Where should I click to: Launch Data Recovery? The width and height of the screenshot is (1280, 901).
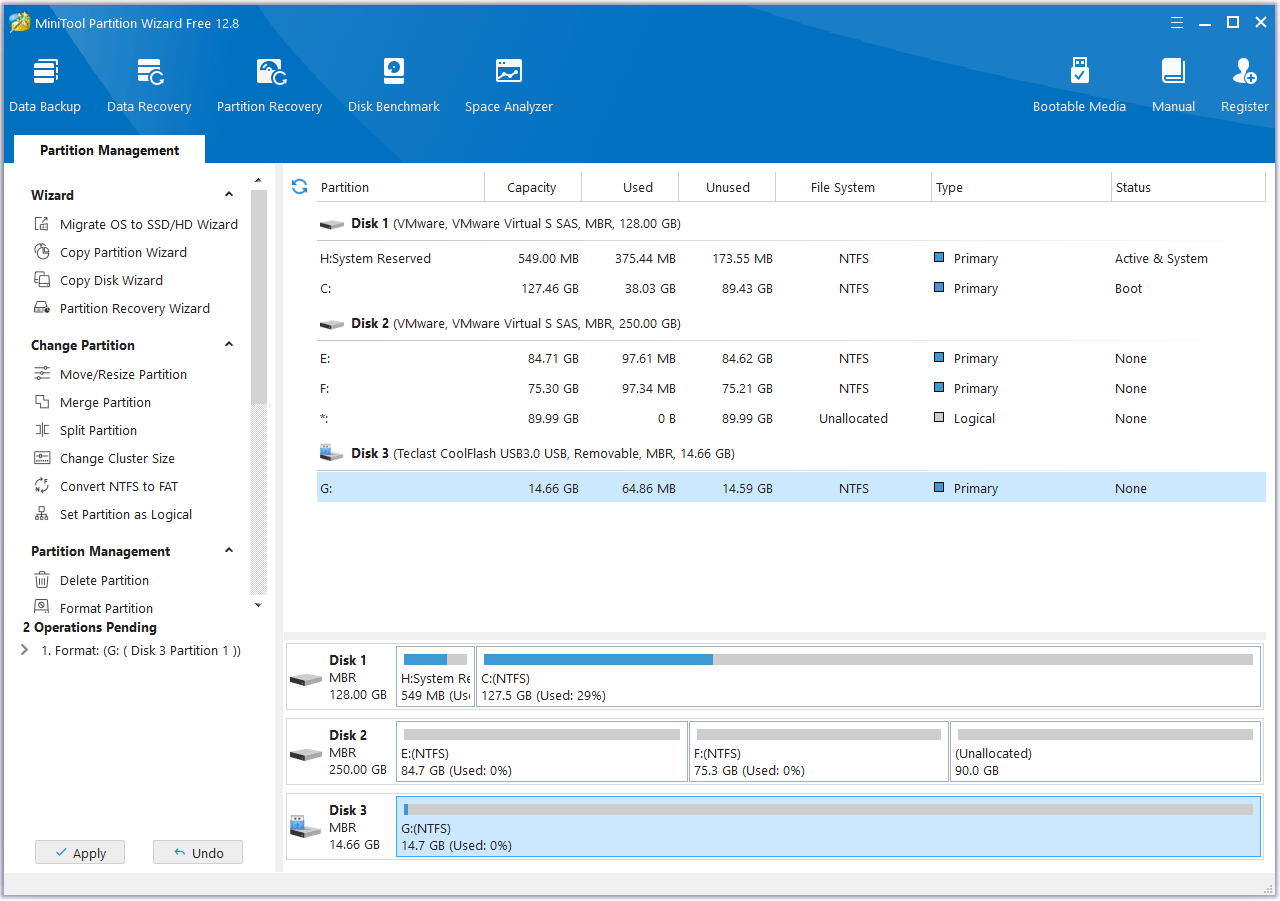[x=149, y=86]
